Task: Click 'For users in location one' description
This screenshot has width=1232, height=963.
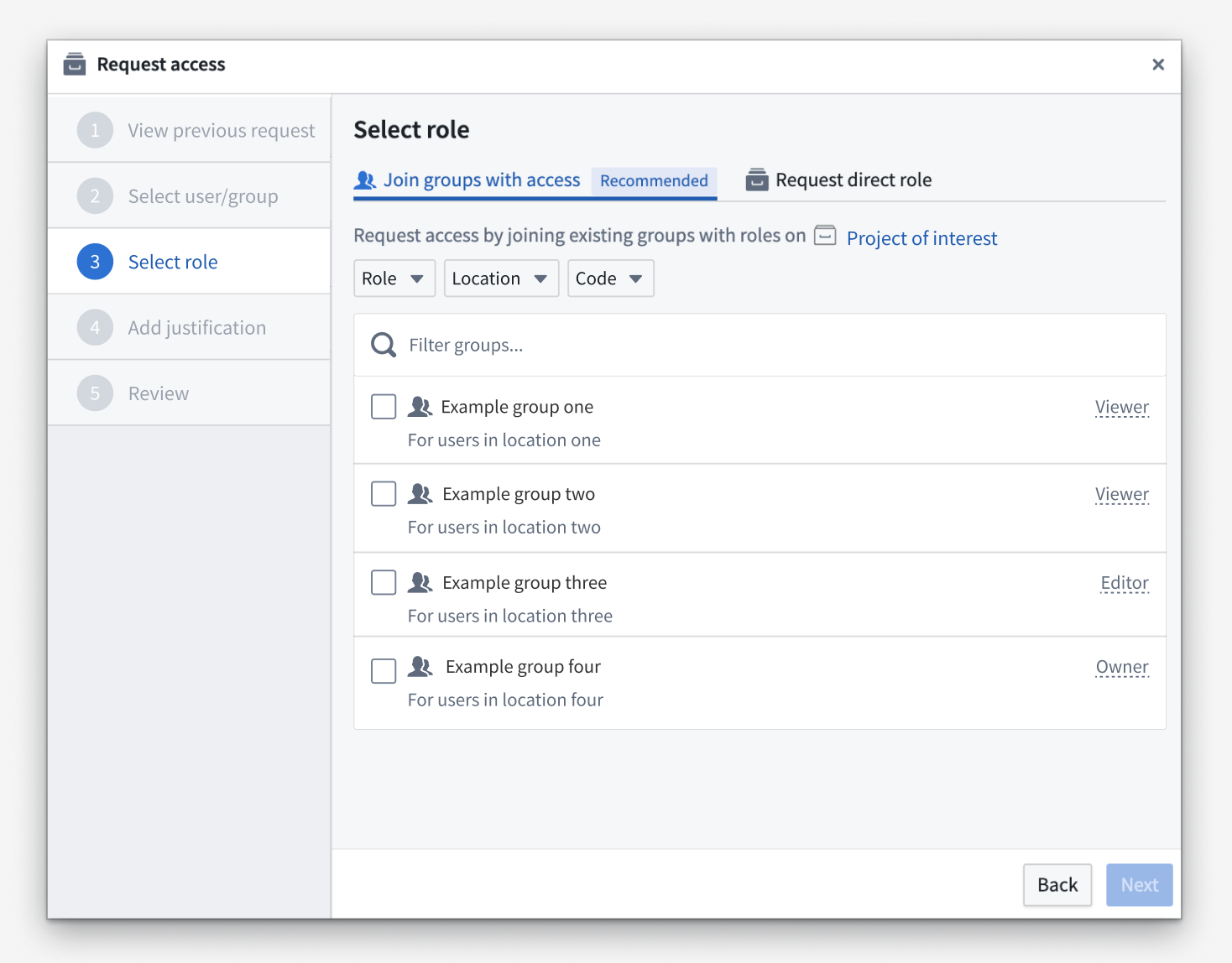Action: pos(504,440)
